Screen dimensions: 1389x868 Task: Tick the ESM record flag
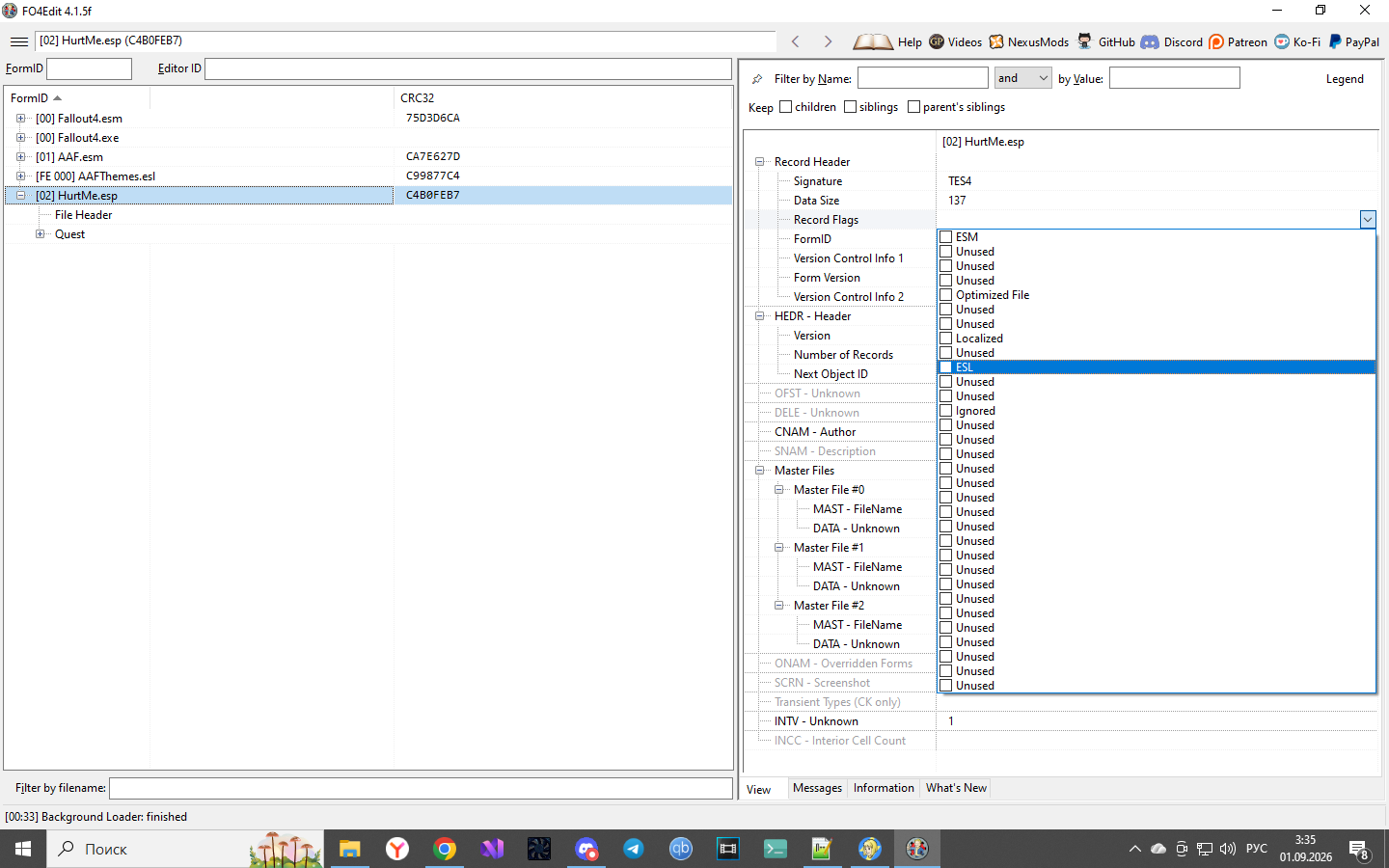coord(946,237)
